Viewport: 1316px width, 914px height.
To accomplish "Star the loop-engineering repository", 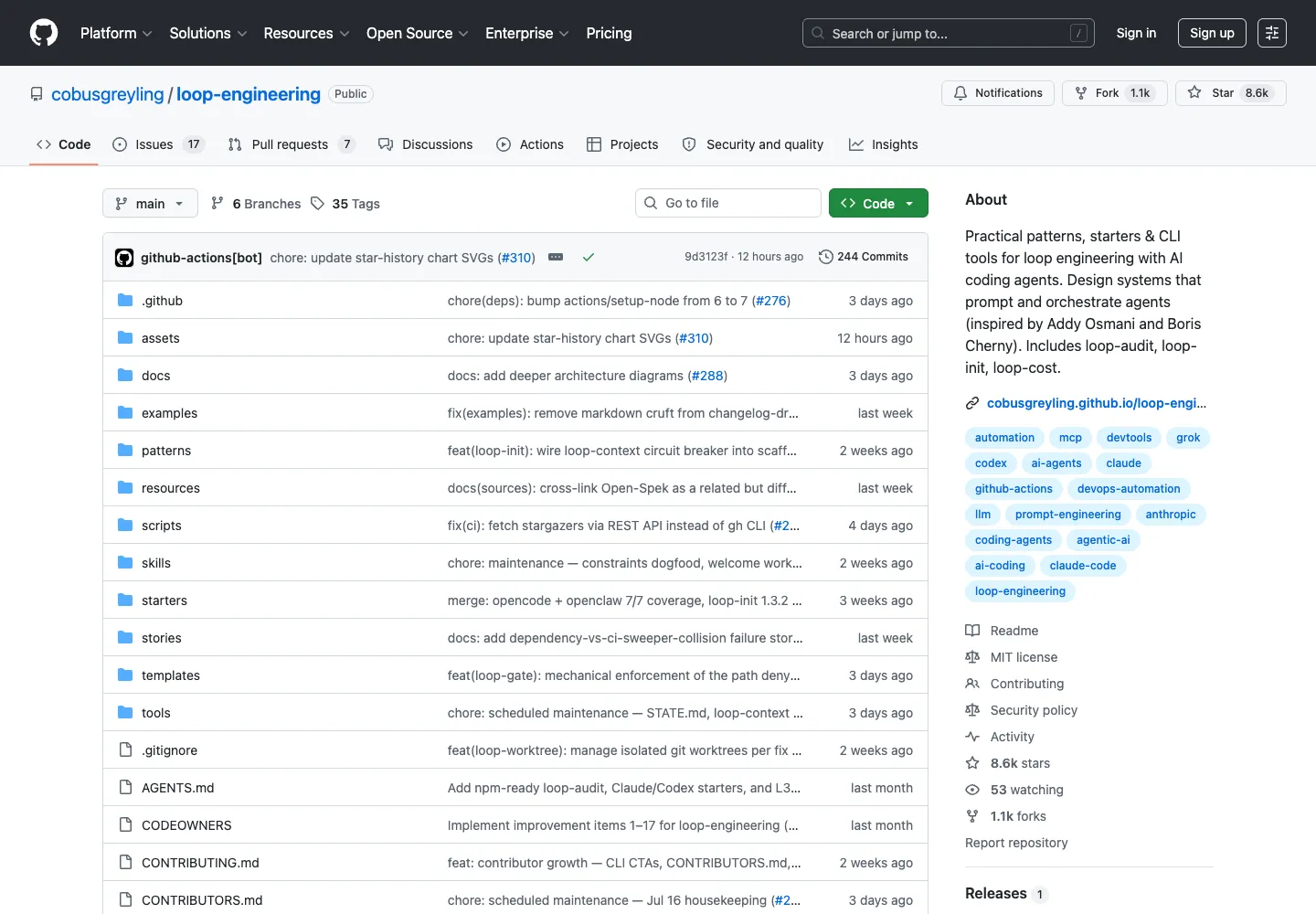I will click(1231, 93).
